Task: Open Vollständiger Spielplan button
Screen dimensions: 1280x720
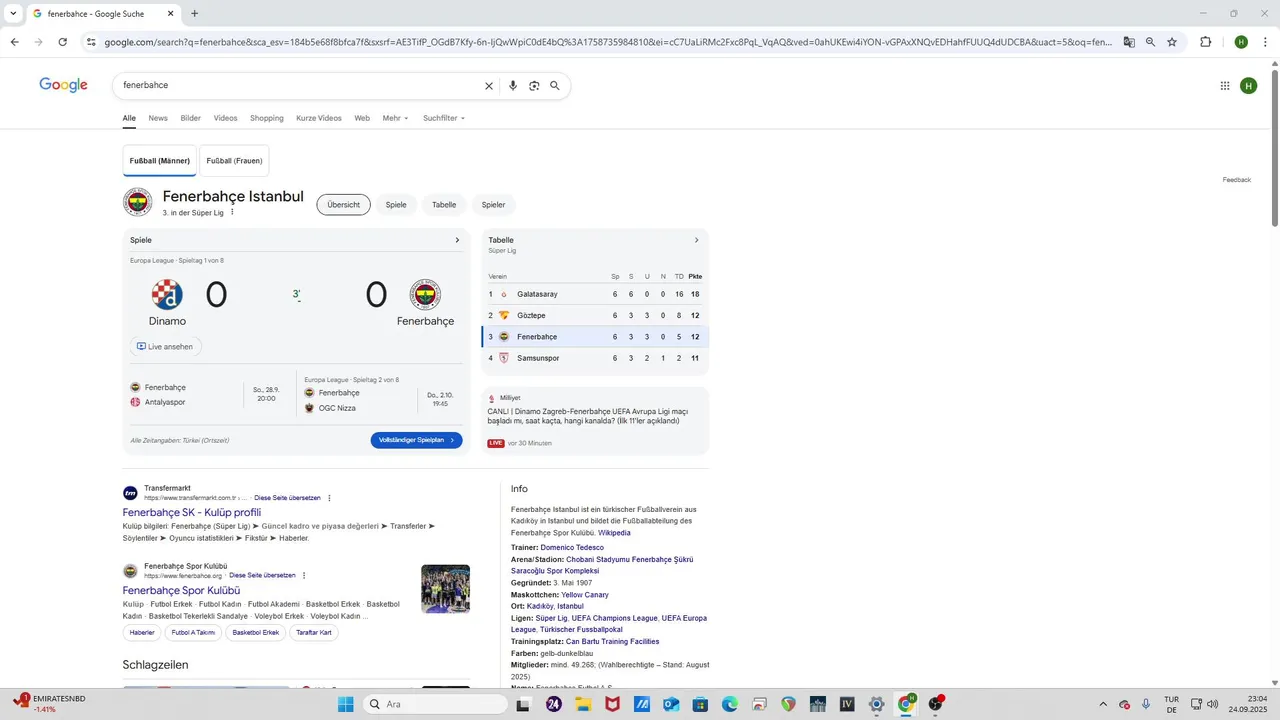Action: pyautogui.click(x=416, y=440)
